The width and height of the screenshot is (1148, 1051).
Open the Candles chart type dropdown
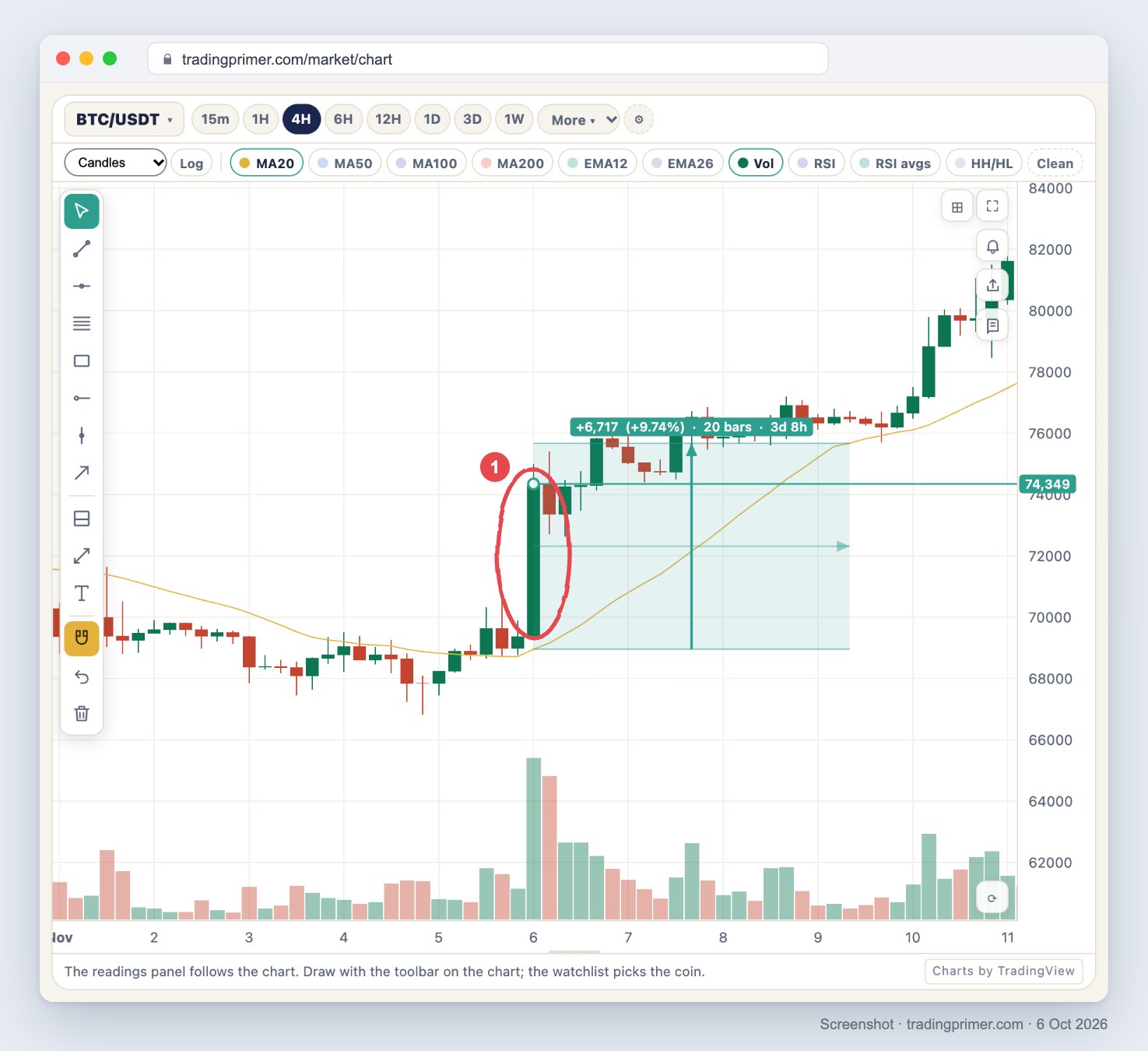click(115, 162)
